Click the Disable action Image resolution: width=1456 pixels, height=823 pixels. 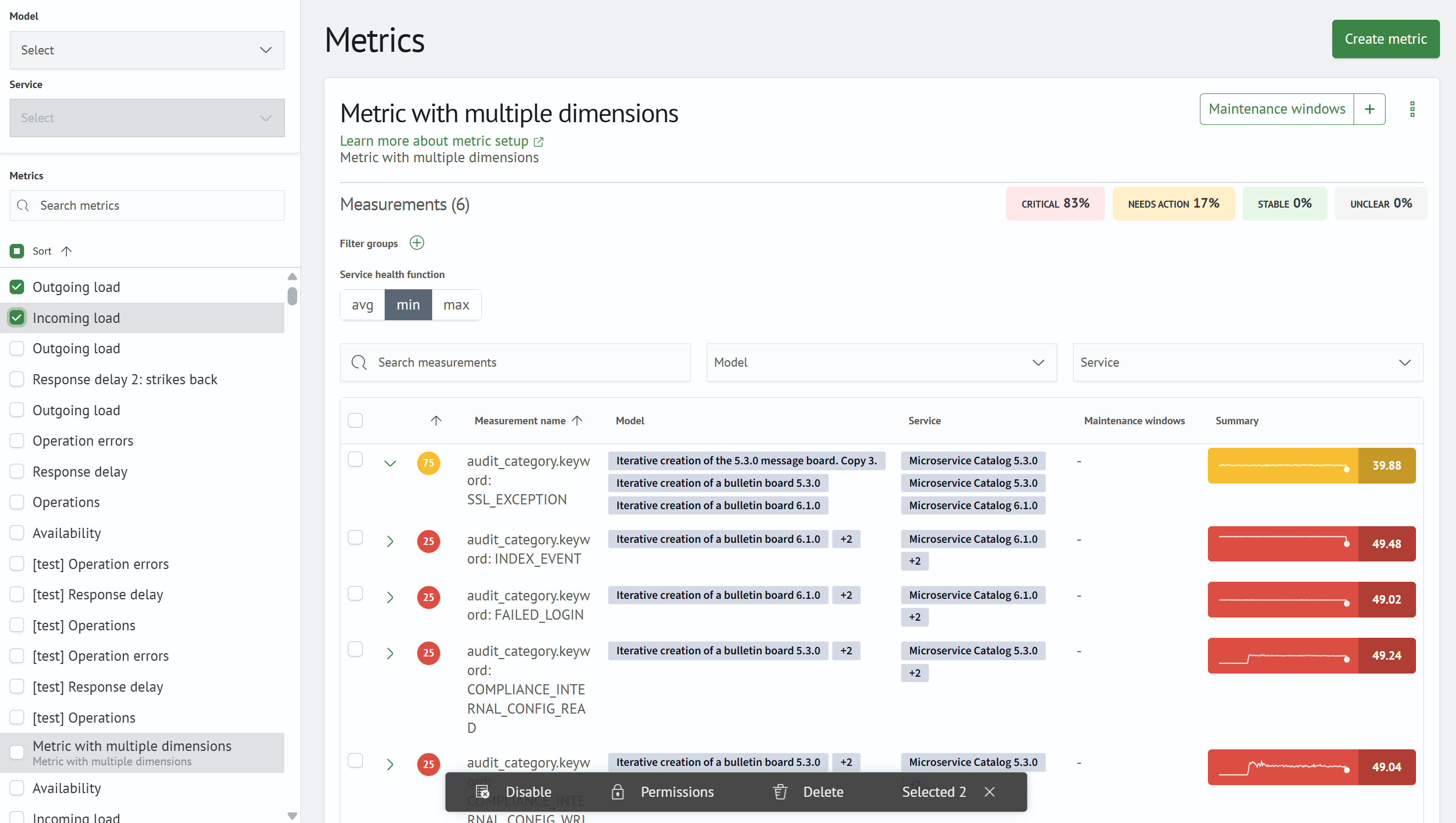coord(513,792)
